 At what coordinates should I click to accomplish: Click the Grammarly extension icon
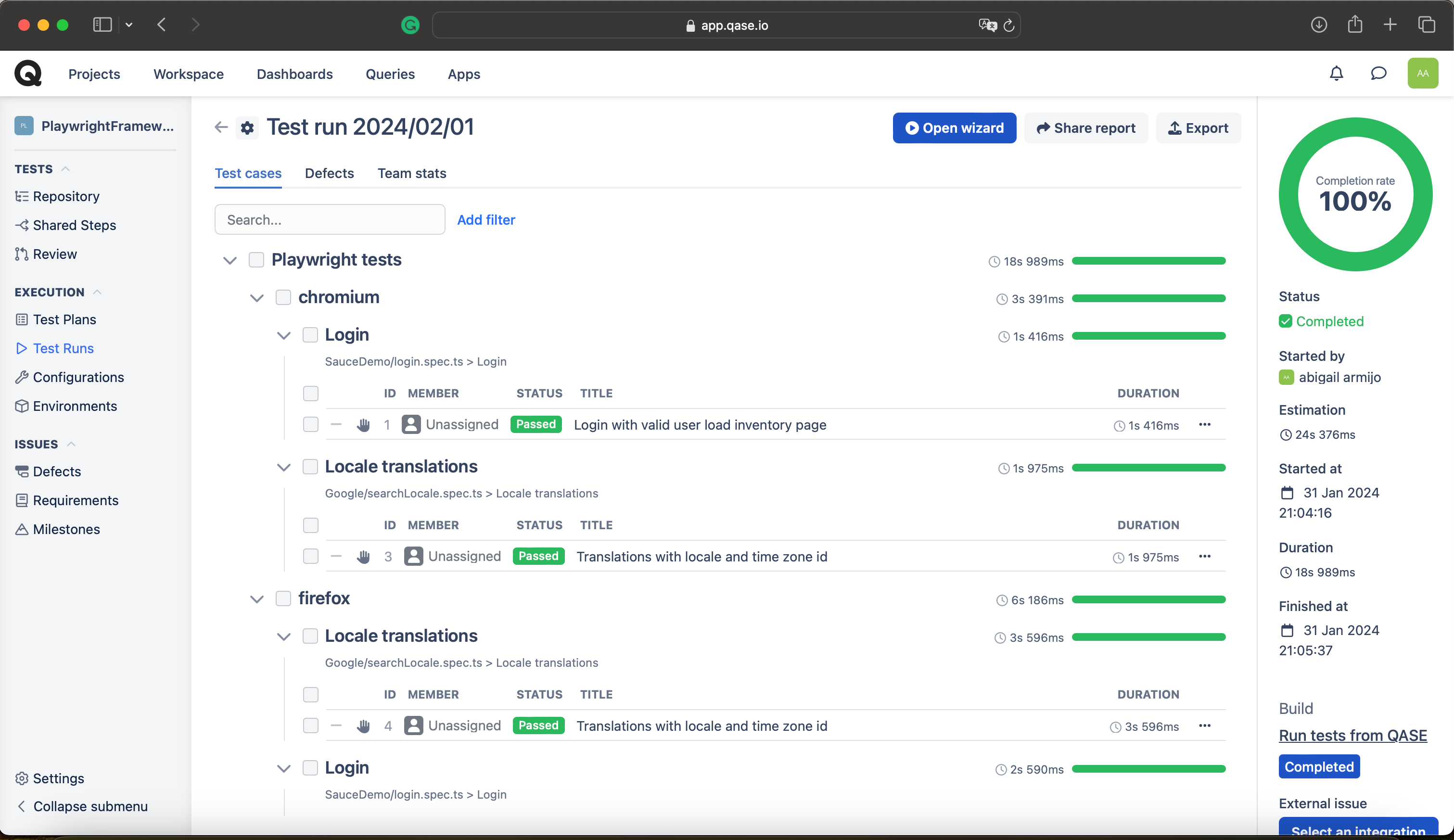[x=410, y=25]
